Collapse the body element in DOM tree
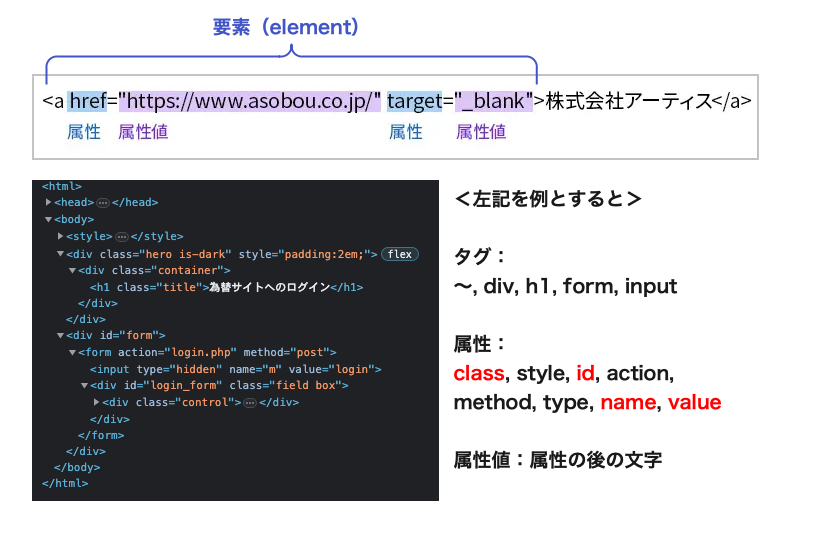This screenshot has height=537, width=824. coord(49,219)
